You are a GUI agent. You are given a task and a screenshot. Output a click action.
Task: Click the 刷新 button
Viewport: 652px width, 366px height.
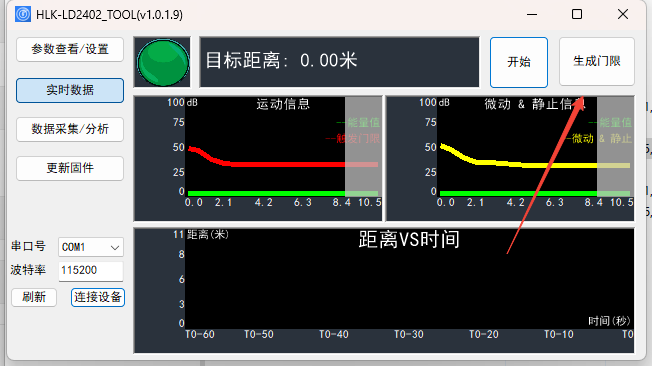coord(34,297)
